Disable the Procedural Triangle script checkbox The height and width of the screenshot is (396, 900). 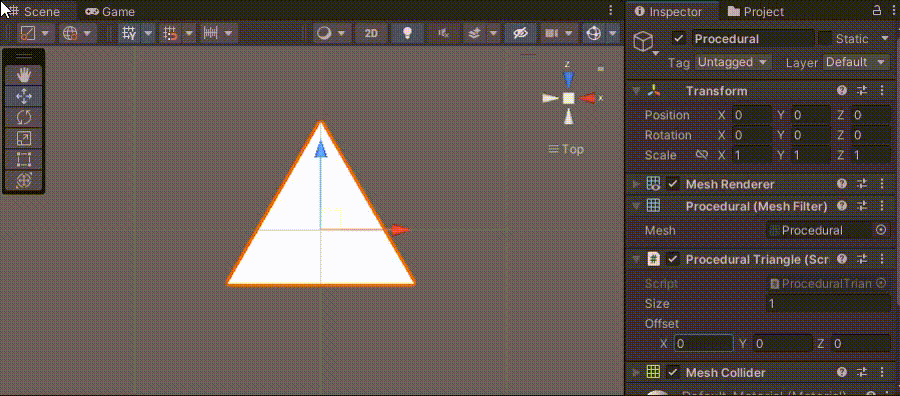673,259
